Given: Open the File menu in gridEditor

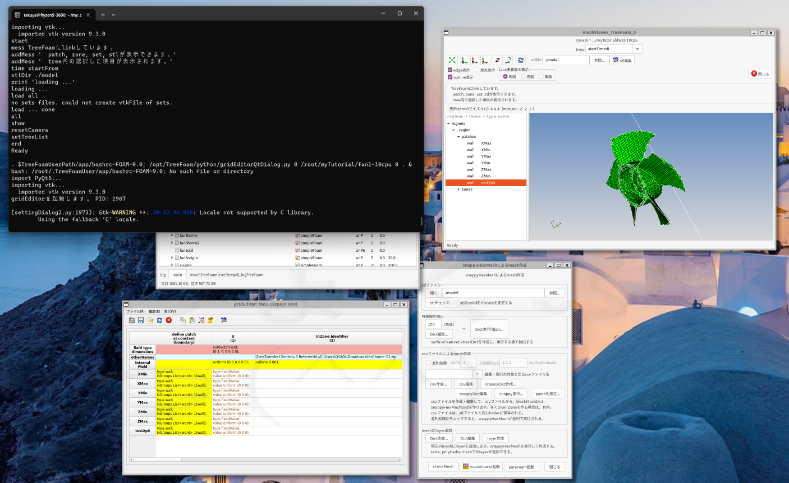Looking at the screenshot, I should click(135, 311).
